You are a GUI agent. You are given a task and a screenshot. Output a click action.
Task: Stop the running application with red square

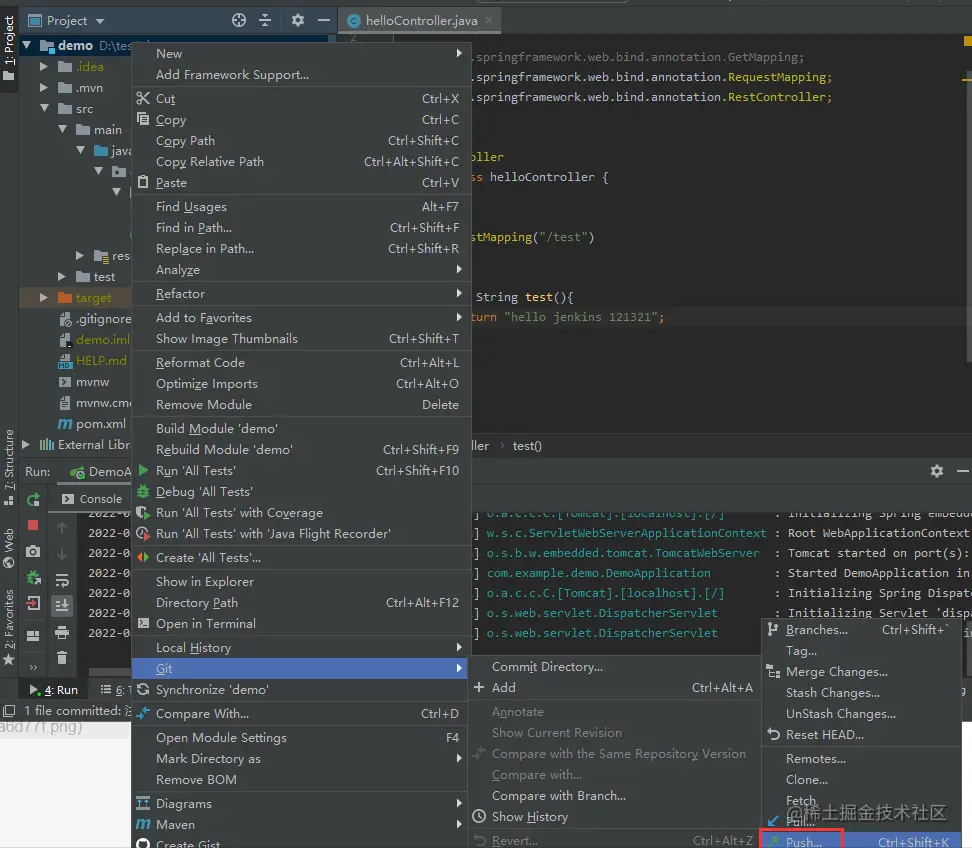[33, 525]
